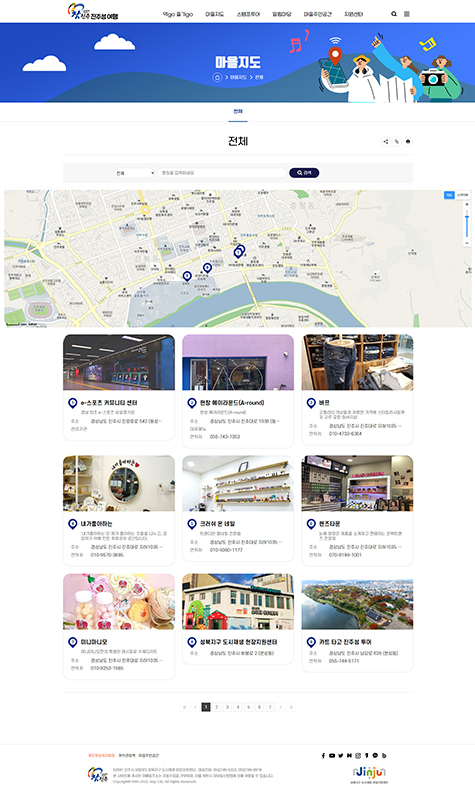Open the 지원센터 menu in top navigation

(x=354, y=14)
